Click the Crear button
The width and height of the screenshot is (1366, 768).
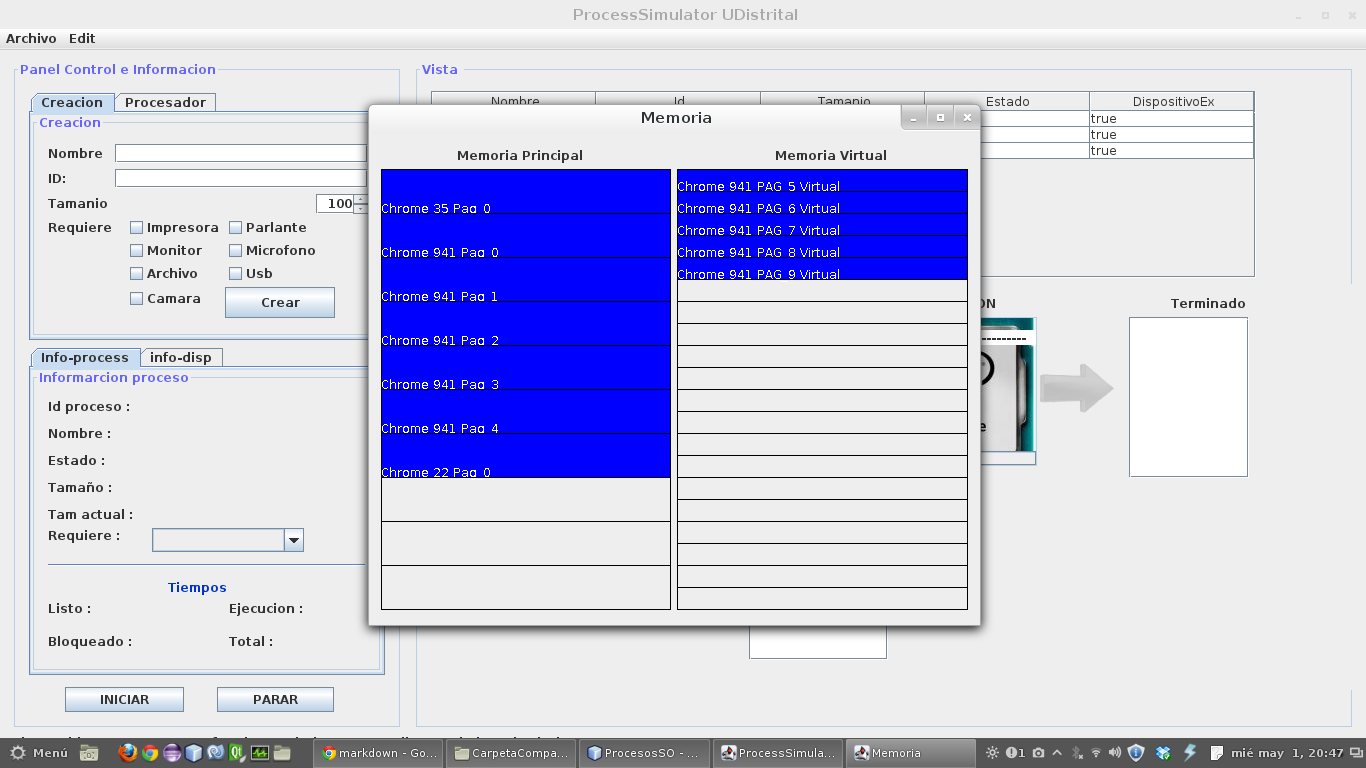(280, 303)
